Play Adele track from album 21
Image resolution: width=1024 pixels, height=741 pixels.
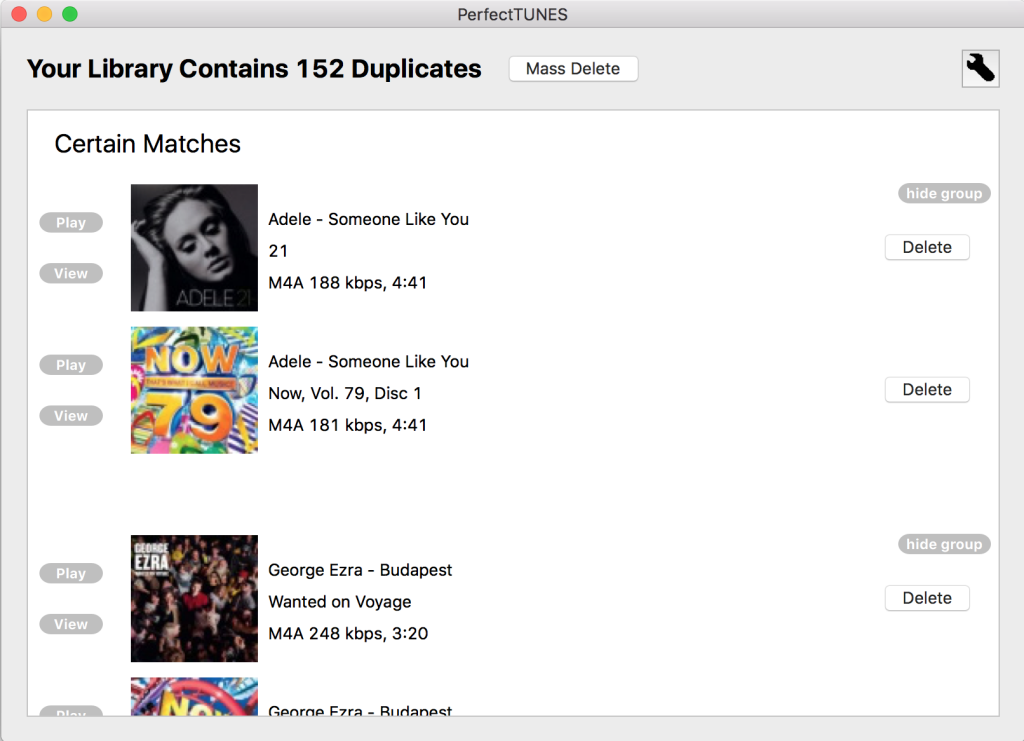point(71,223)
